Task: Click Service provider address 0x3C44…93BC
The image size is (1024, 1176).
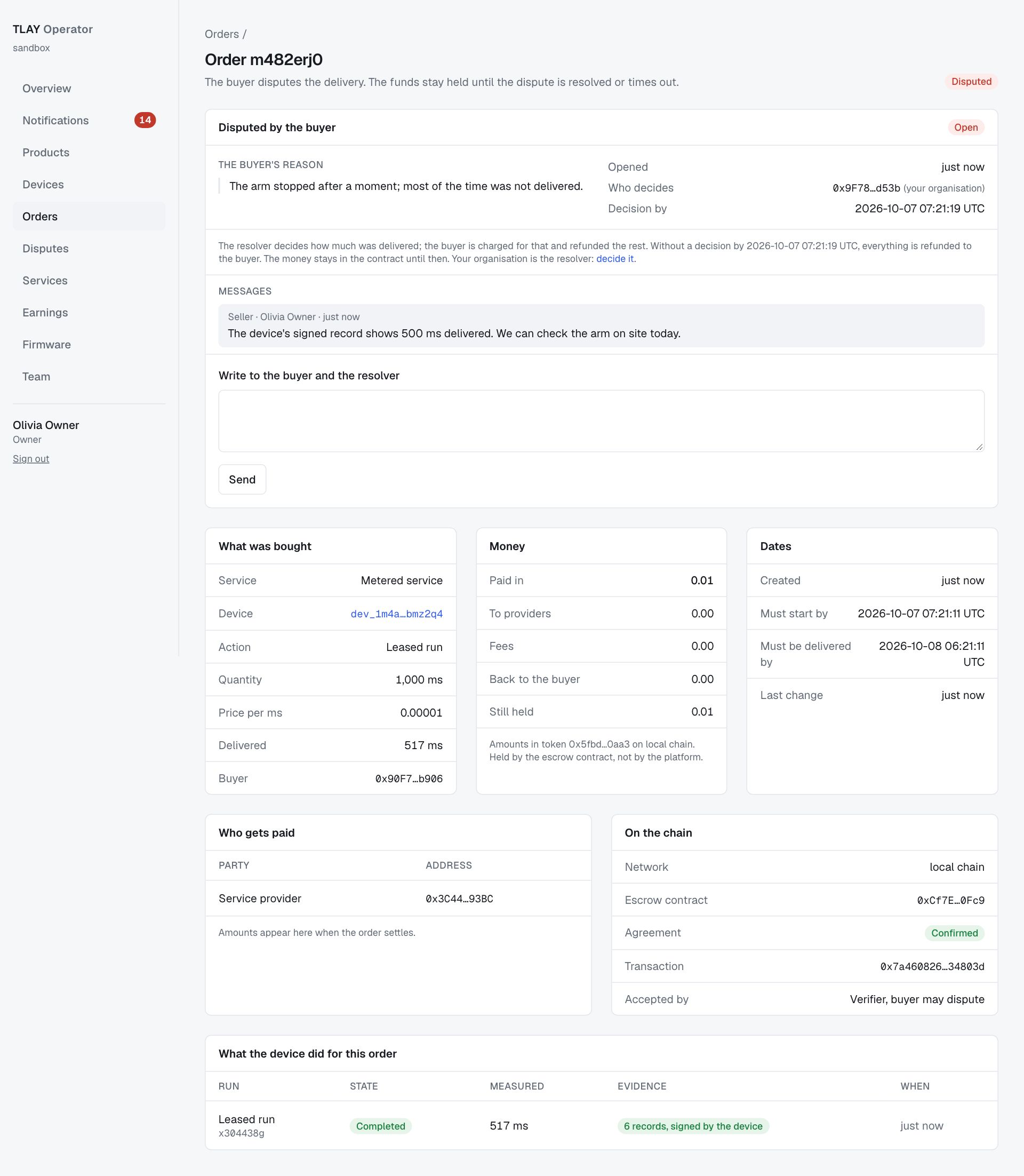Action: tap(459, 899)
